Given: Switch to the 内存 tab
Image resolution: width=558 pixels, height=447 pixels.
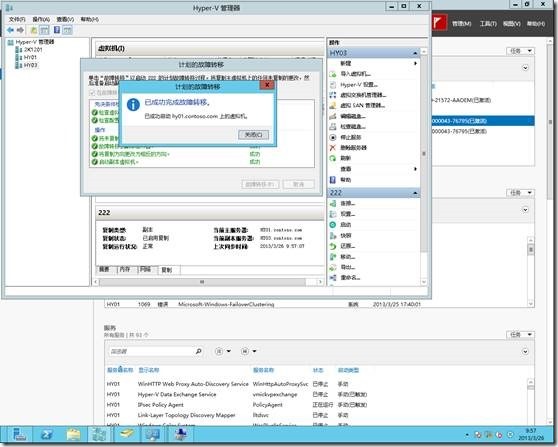Looking at the screenshot, I should pyautogui.click(x=125, y=269).
